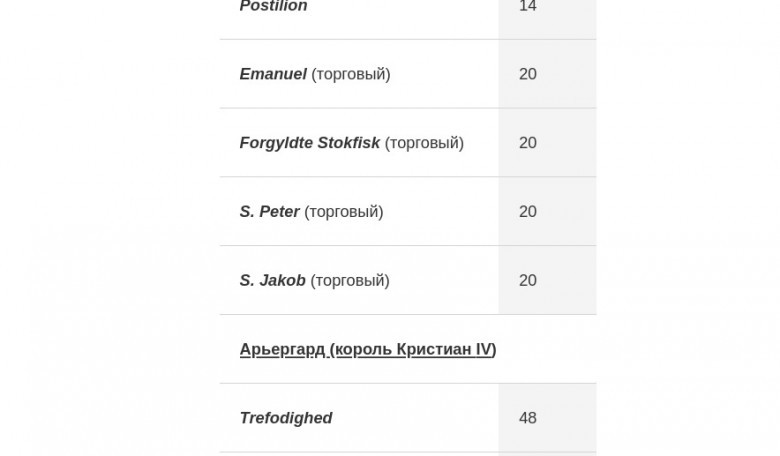This screenshot has height=456, width=780.
Task: Click the S. Jakob ship name
Action: point(273,280)
